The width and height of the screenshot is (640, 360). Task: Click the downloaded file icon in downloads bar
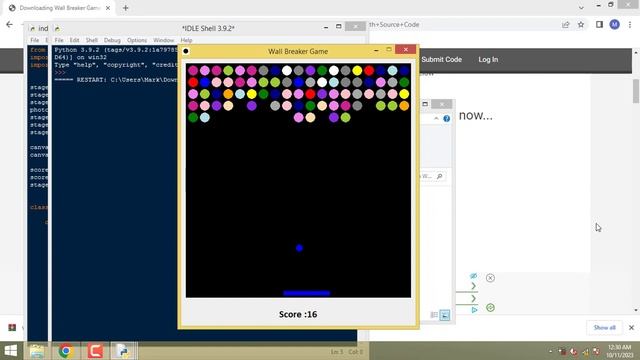coord(12,327)
